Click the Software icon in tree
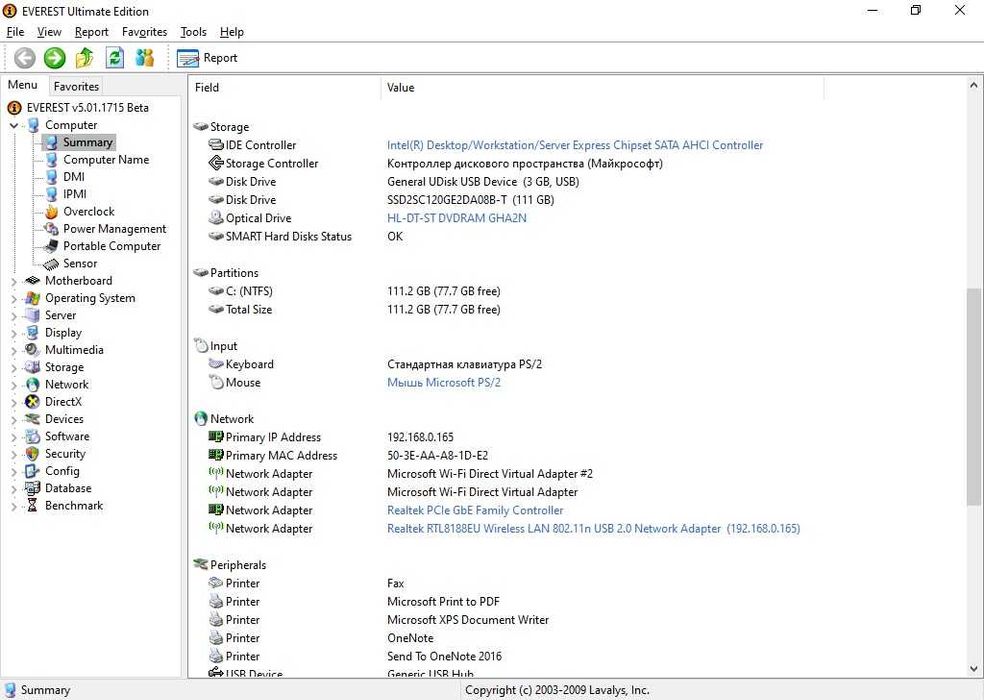The height and width of the screenshot is (700, 984). tap(32, 436)
